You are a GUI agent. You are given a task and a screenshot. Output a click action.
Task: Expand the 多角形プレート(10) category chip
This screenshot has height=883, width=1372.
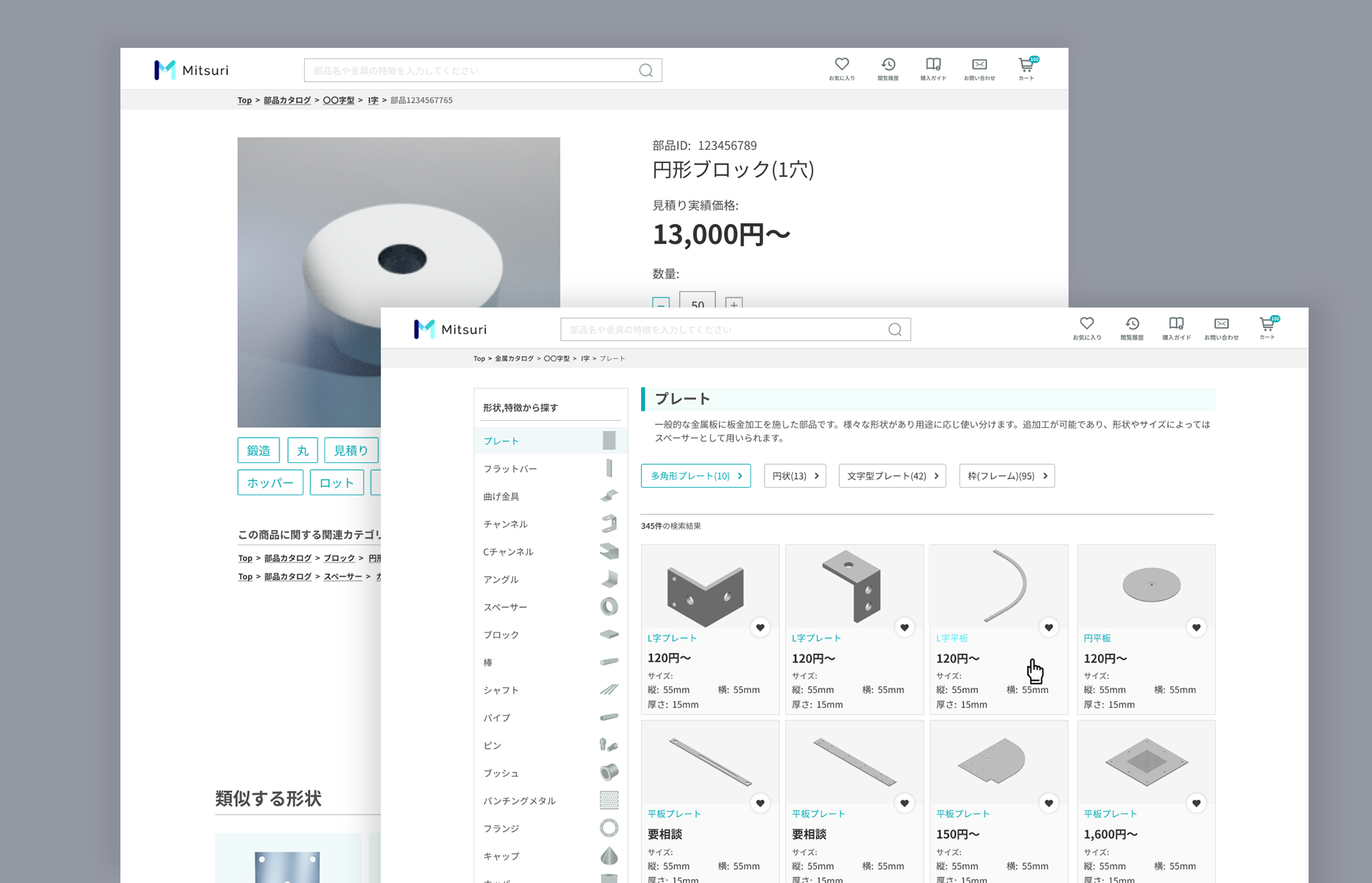(x=696, y=476)
